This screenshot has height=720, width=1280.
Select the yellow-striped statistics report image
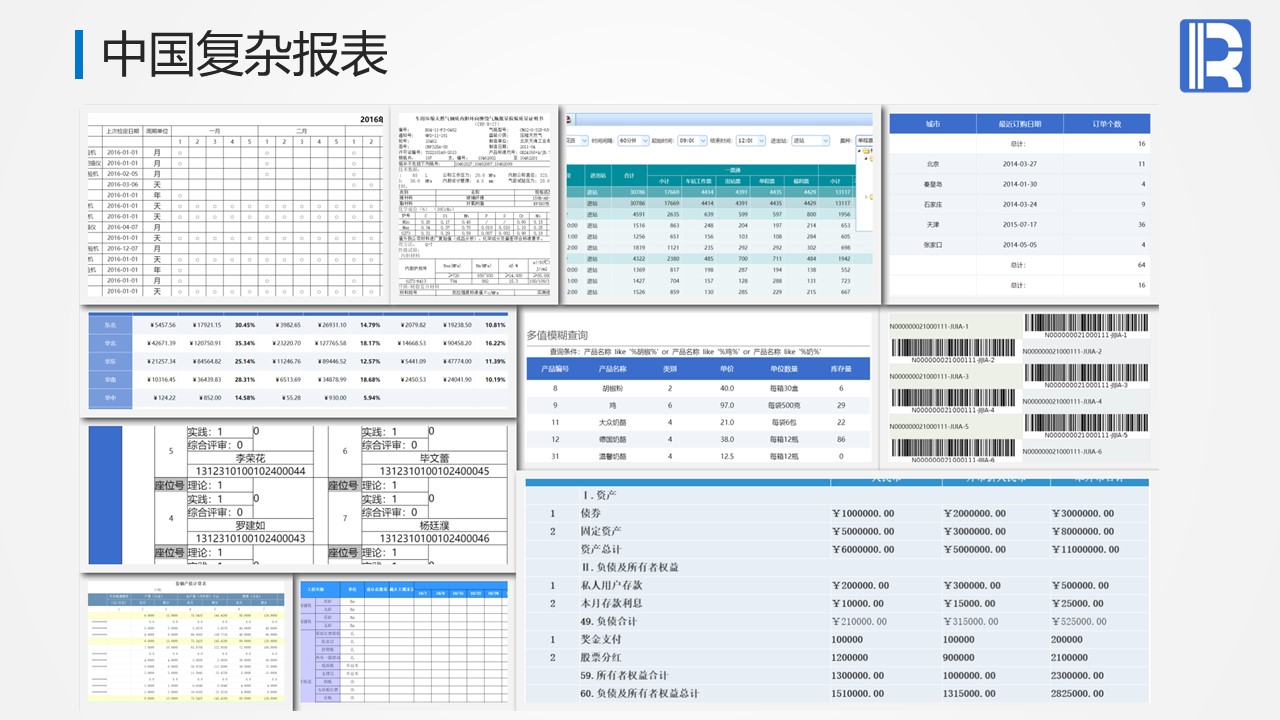click(186, 641)
